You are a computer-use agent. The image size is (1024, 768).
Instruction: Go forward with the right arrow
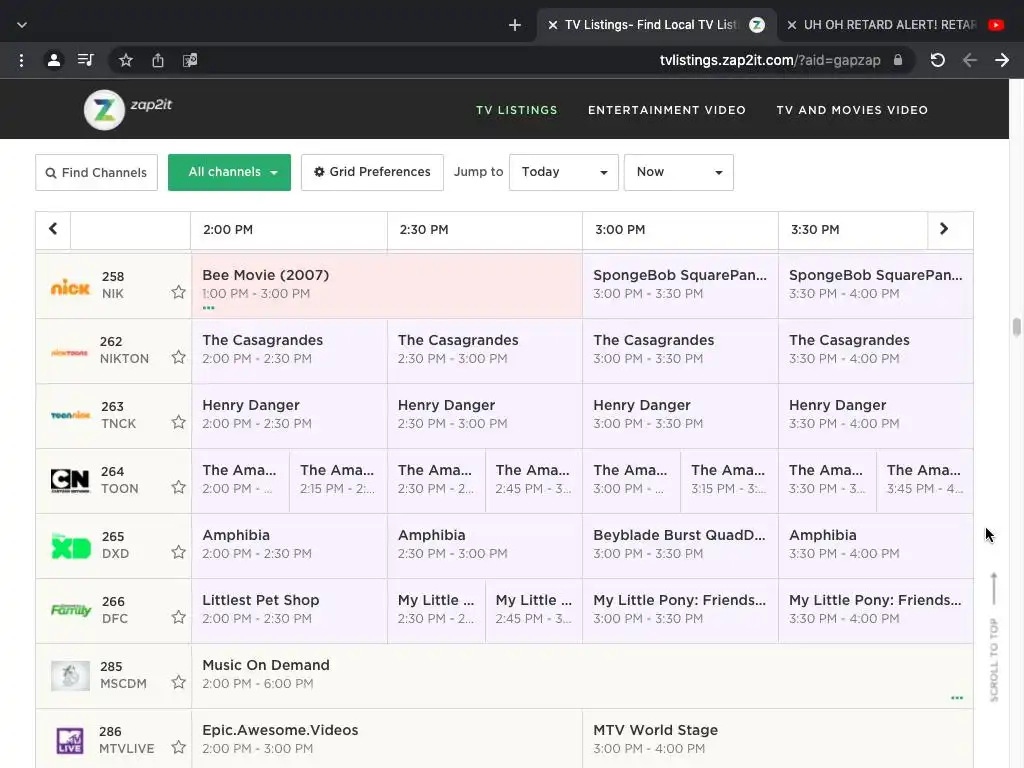(1002, 61)
